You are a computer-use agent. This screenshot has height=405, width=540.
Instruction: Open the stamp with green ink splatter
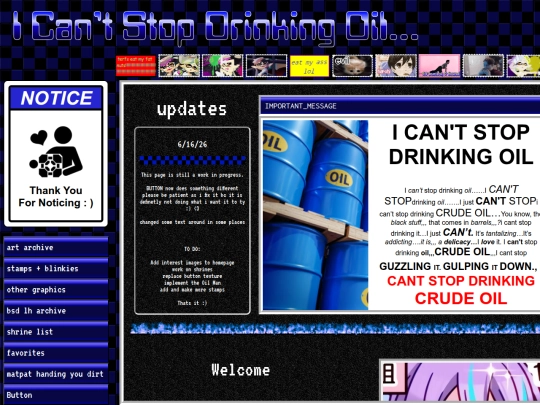[222, 65]
